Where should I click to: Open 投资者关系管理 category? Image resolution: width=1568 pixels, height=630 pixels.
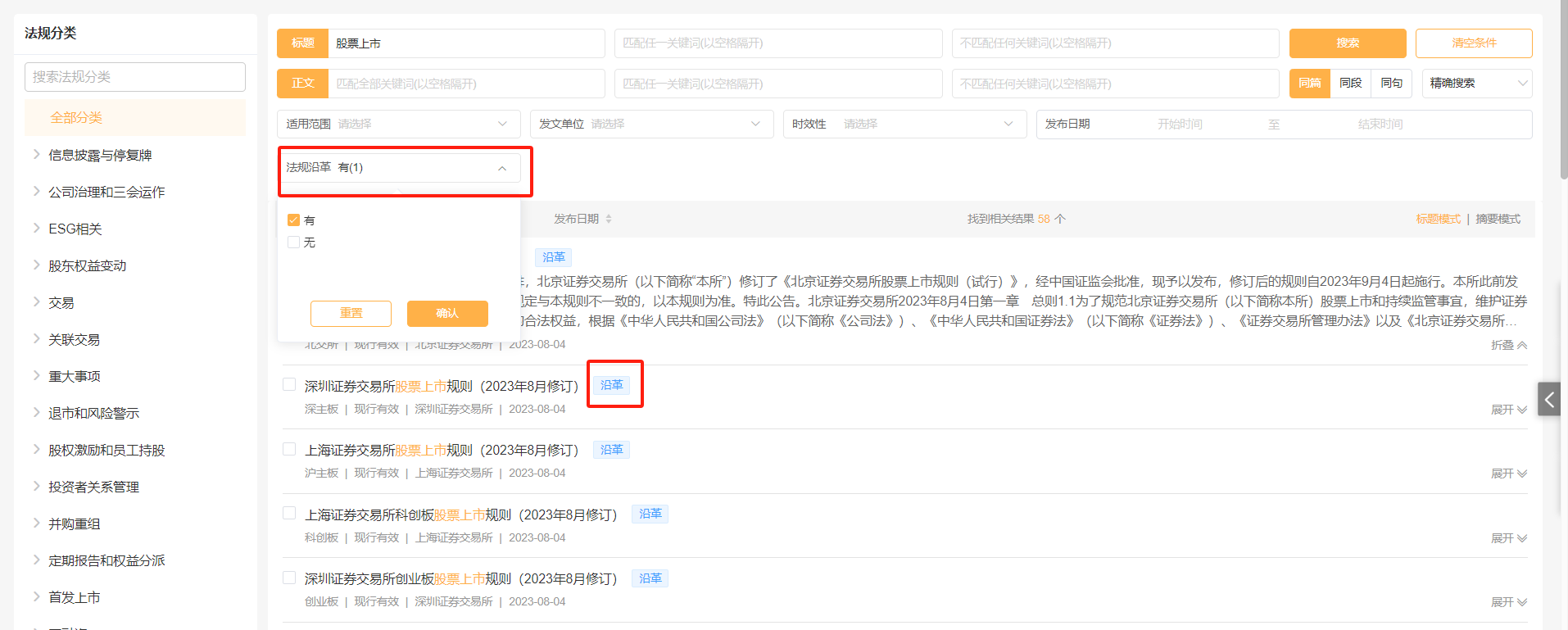93,487
